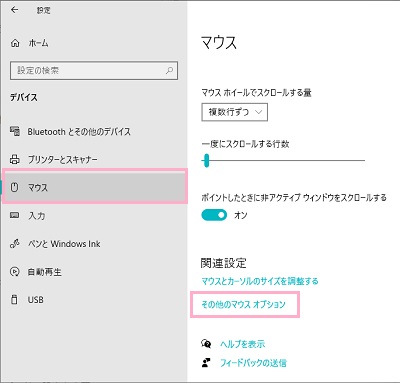Open the 自動再生 settings page
Screen dimensions: 400x383
pyautogui.click(x=45, y=272)
